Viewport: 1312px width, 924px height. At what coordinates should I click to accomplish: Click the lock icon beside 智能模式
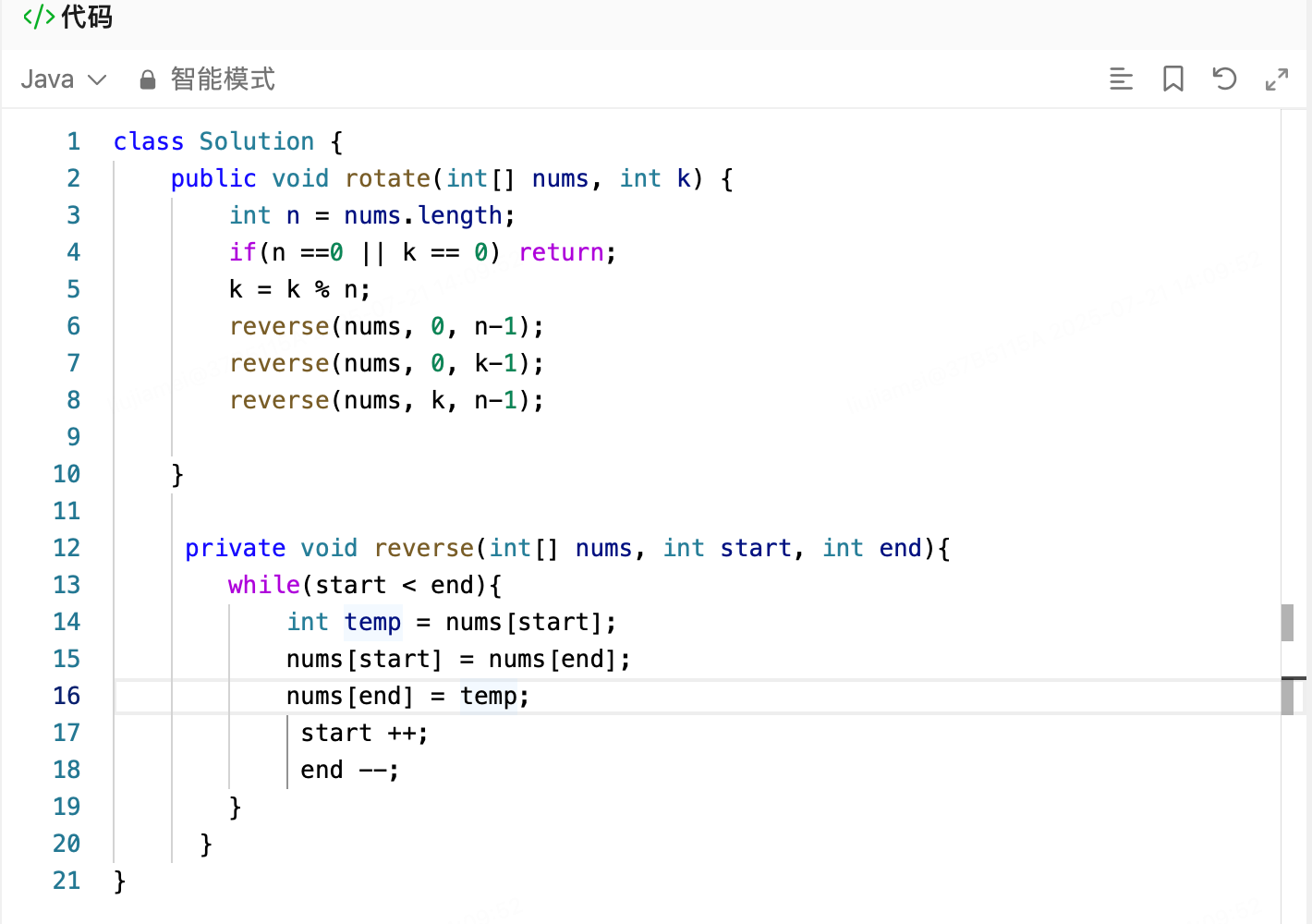point(148,80)
